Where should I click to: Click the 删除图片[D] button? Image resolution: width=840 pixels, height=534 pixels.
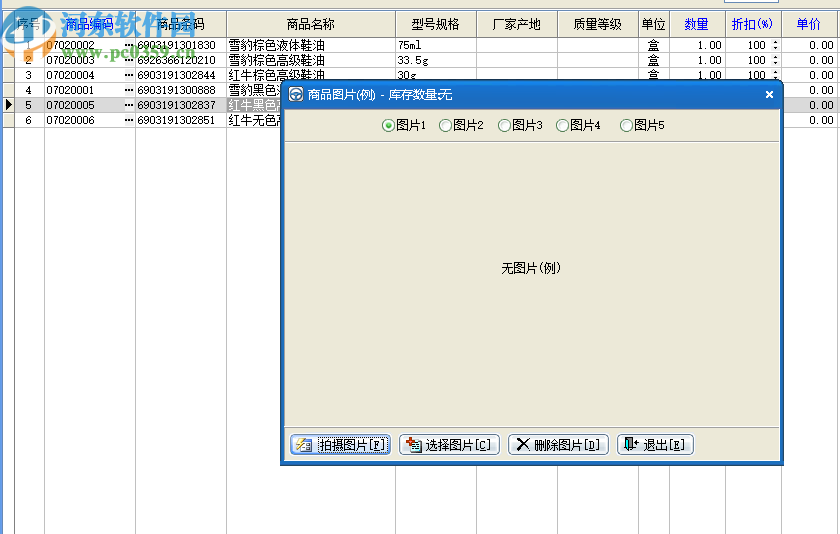pos(558,445)
